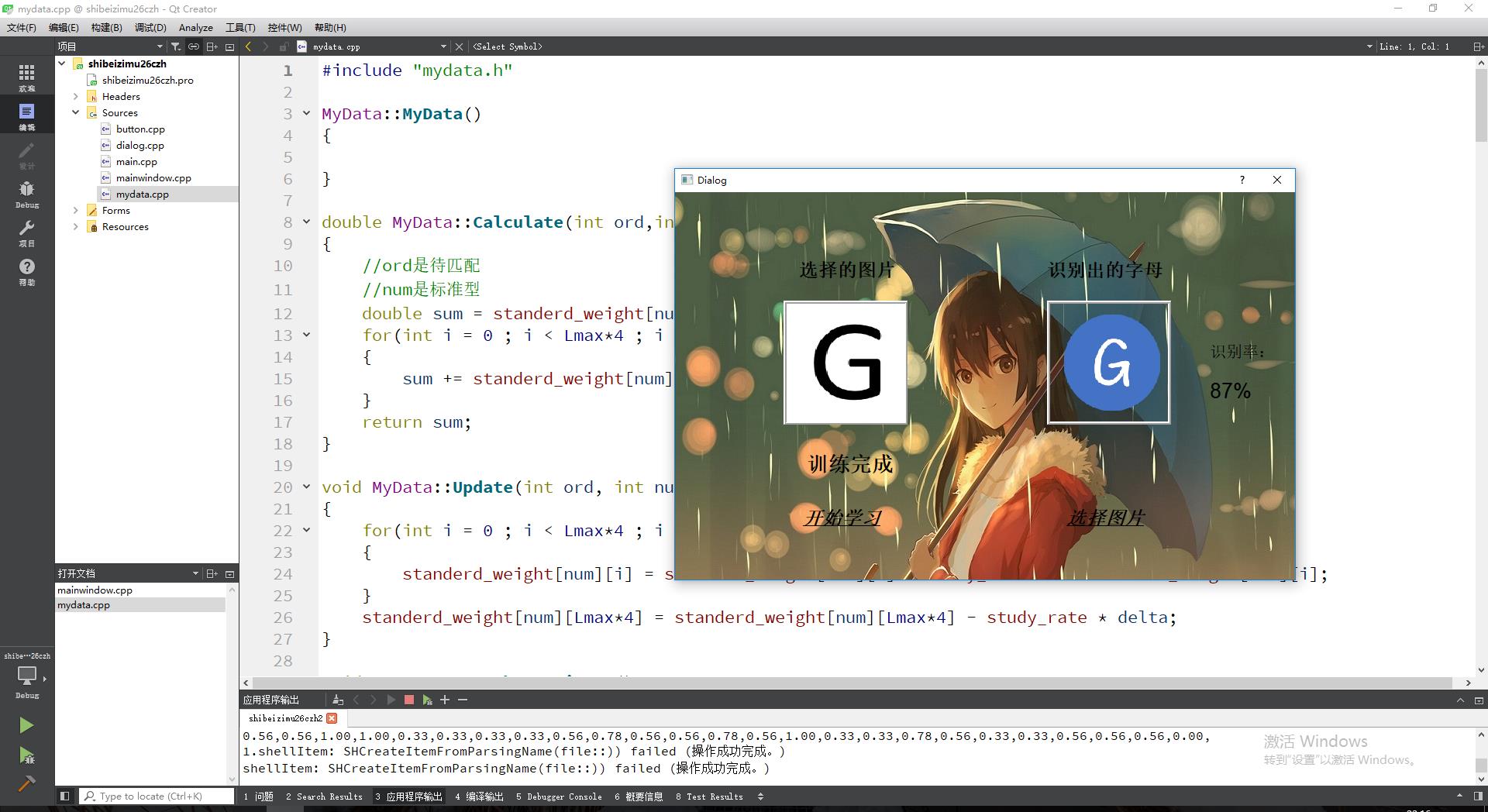Go back in editor navigation history
The image size is (1488, 812).
[x=248, y=46]
